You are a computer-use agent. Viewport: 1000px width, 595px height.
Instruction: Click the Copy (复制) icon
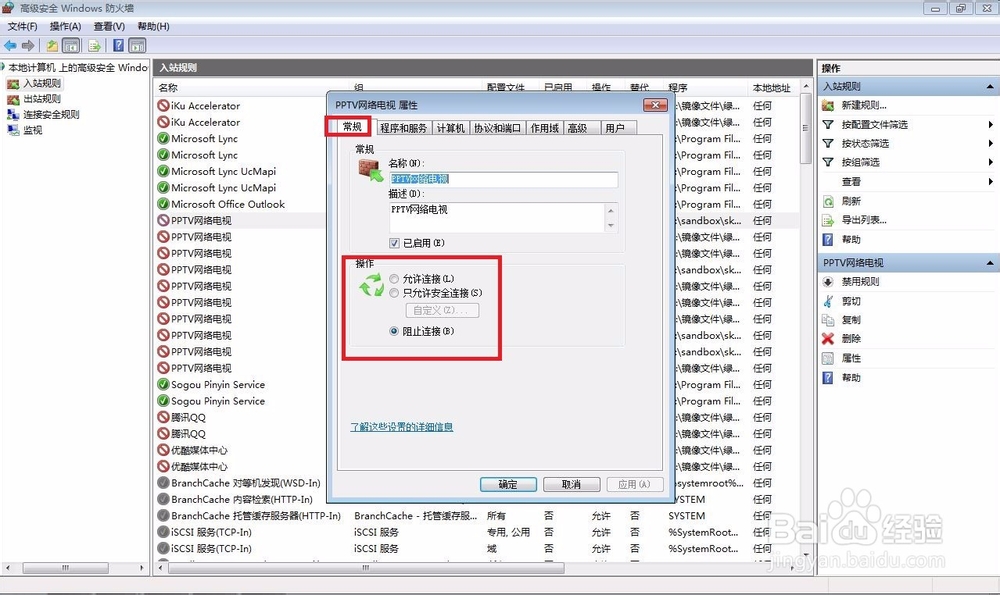pos(828,320)
